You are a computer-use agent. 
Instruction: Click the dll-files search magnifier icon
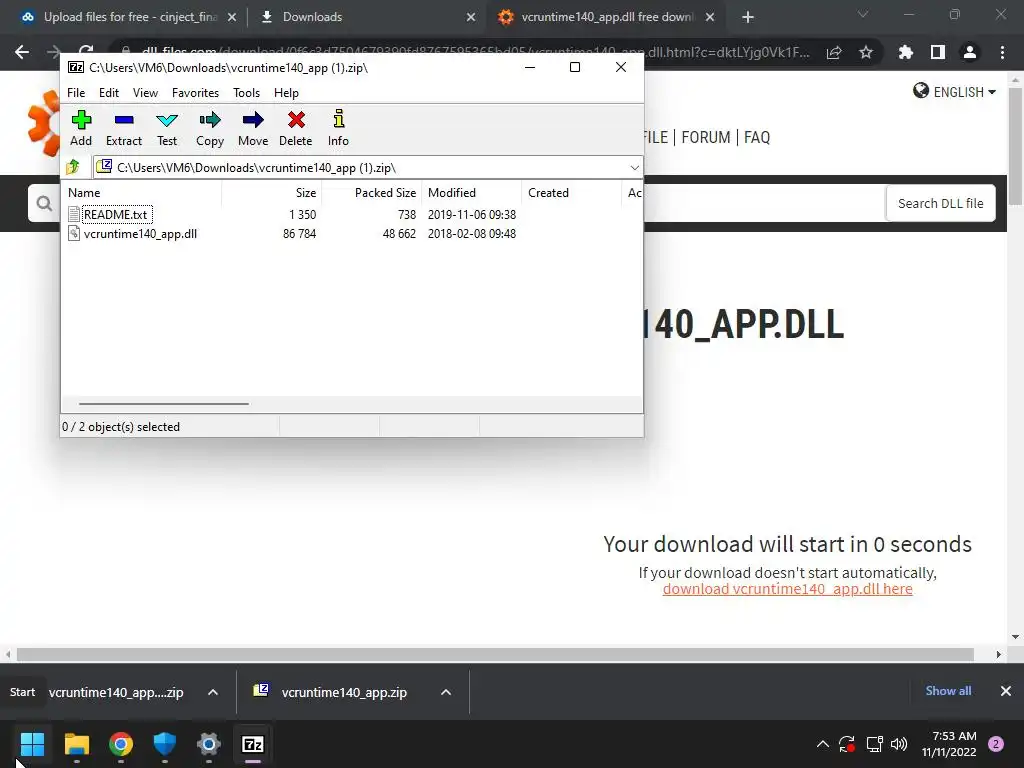coord(44,204)
